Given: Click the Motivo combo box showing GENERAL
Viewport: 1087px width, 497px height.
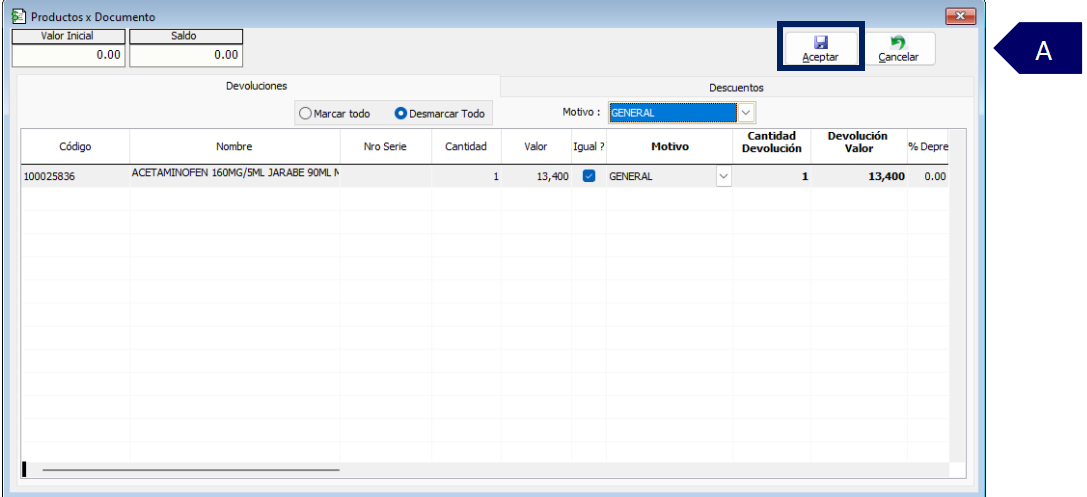Looking at the screenshot, I should [682, 112].
